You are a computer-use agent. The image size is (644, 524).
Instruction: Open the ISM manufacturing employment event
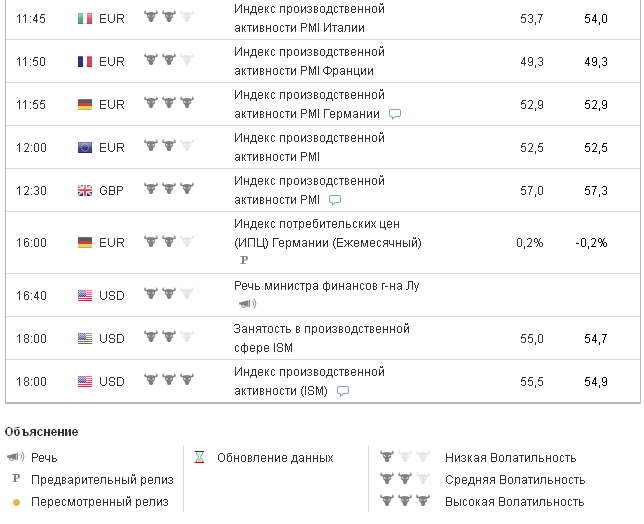click(322, 338)
